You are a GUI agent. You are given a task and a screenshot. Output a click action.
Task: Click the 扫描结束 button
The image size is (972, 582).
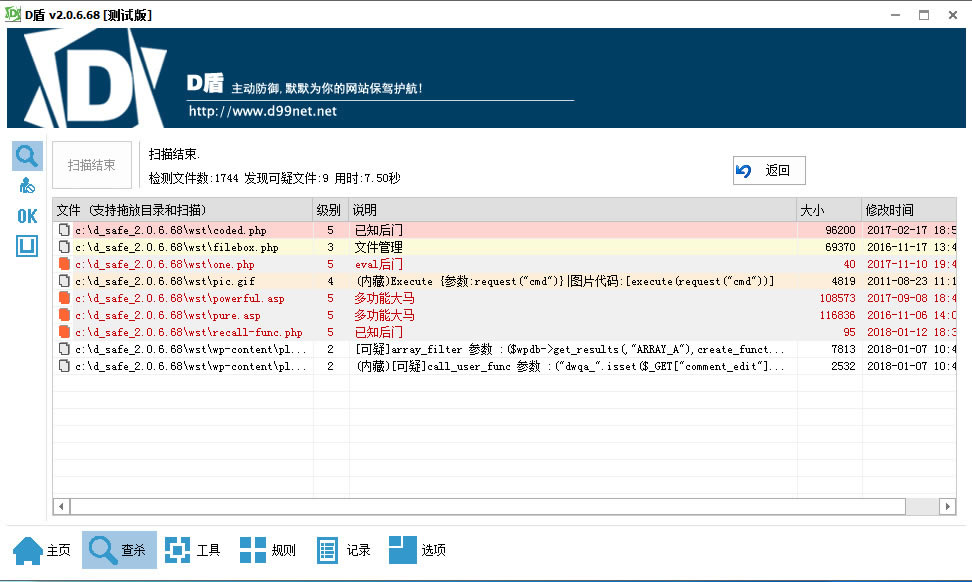(x=92, y=165)
